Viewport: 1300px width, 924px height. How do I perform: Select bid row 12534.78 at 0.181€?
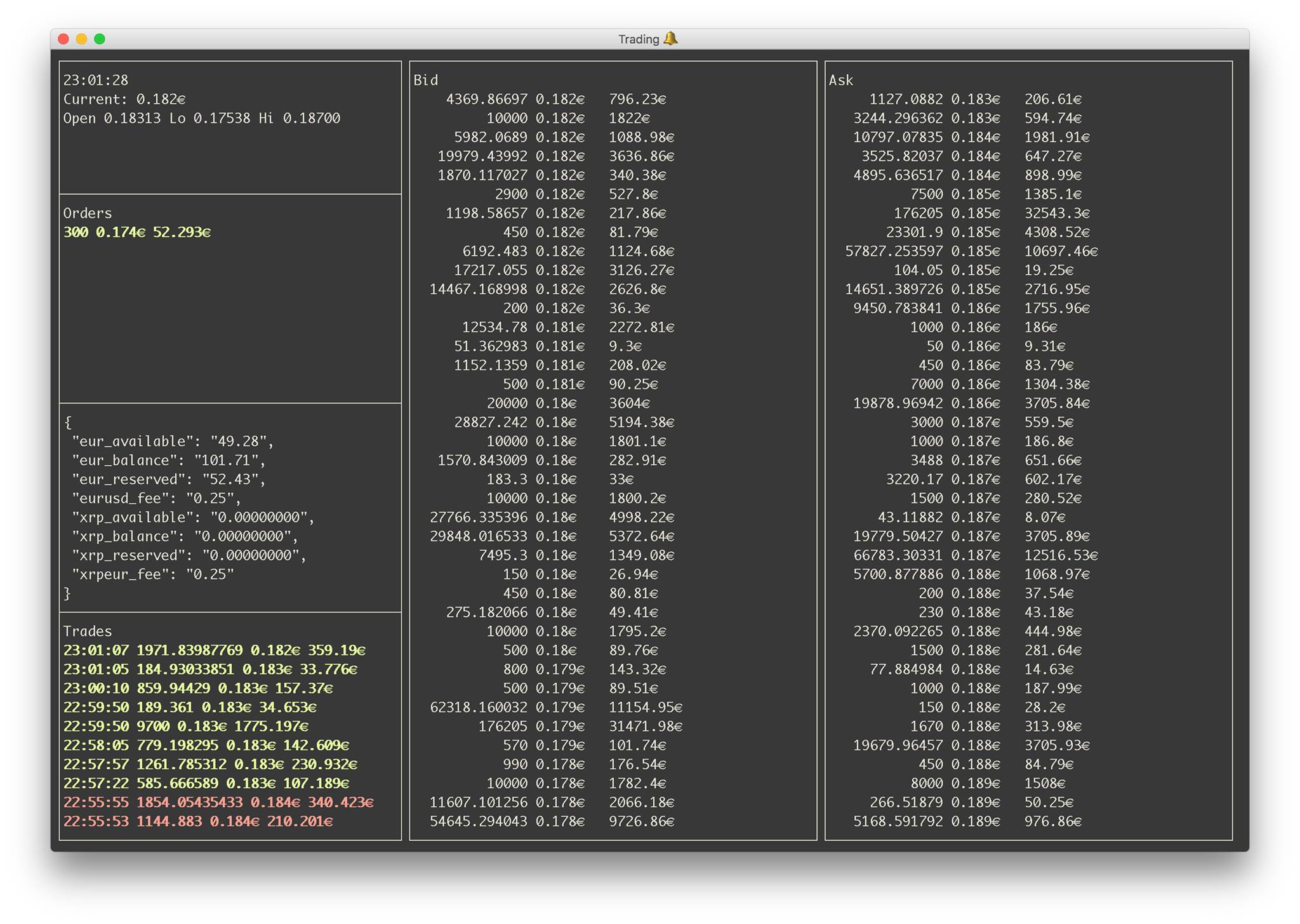click(568, 327)
